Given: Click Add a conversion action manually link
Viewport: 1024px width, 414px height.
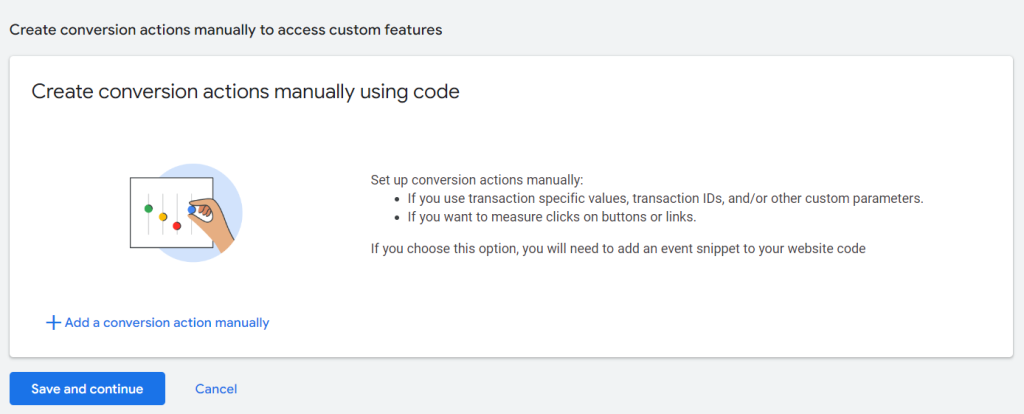Looking at the screenshot, I should [x=157, y=323].
